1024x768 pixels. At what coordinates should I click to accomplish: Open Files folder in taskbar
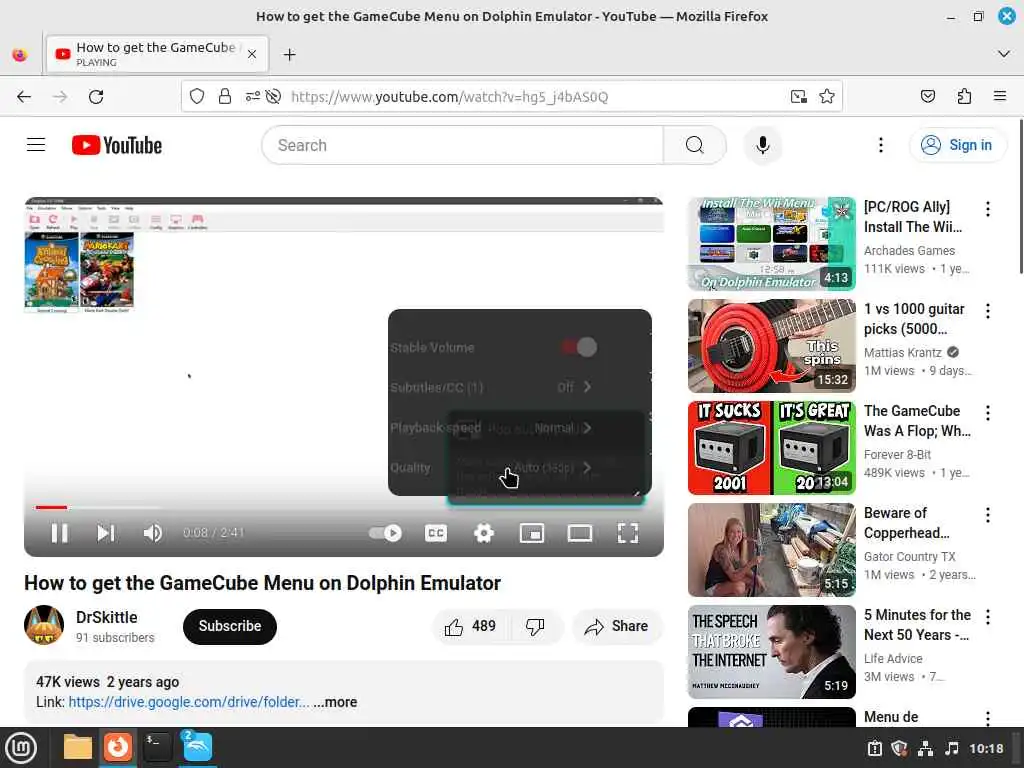click(x=77, y=747)
